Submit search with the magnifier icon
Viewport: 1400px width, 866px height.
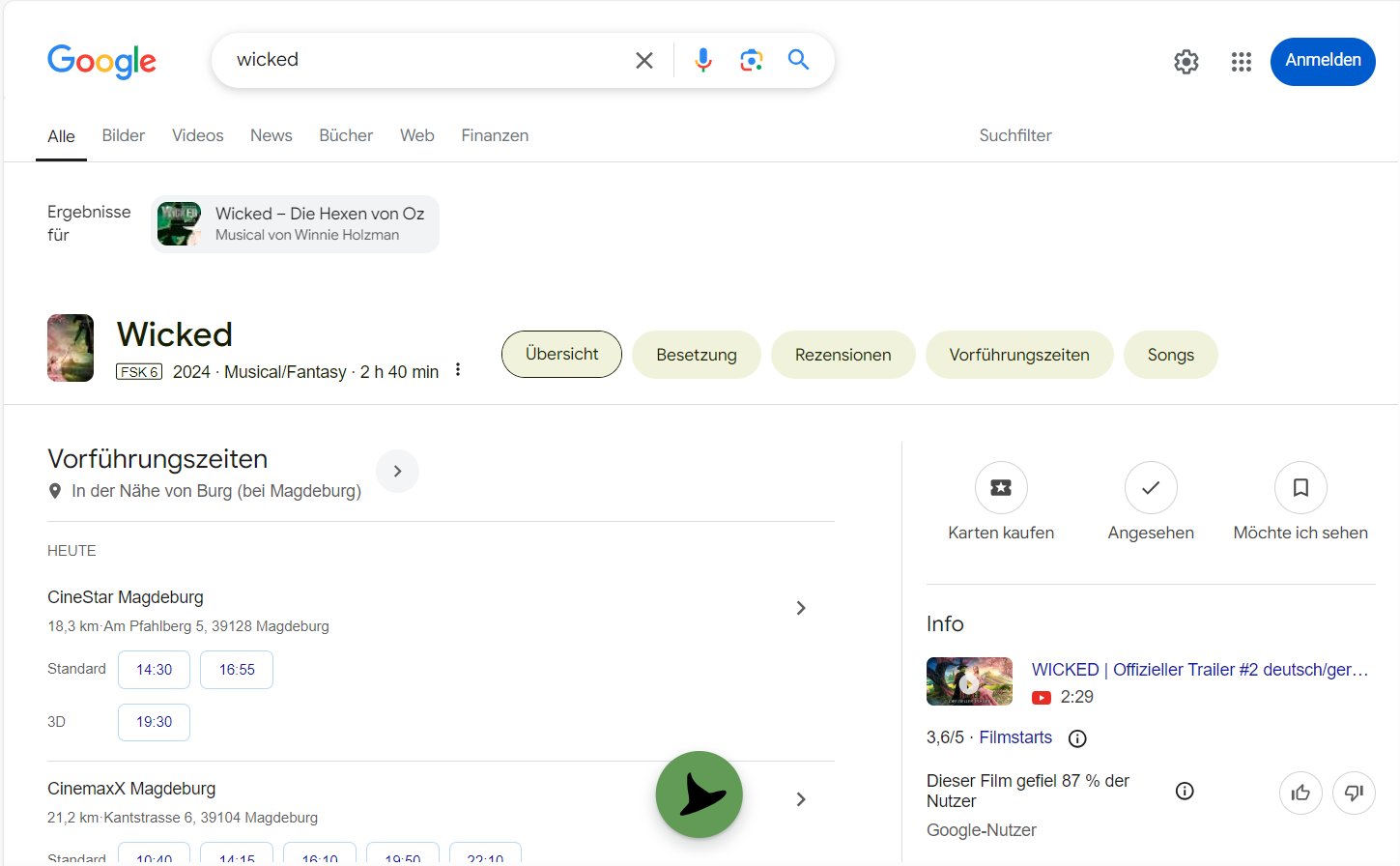tap(798, 60)
